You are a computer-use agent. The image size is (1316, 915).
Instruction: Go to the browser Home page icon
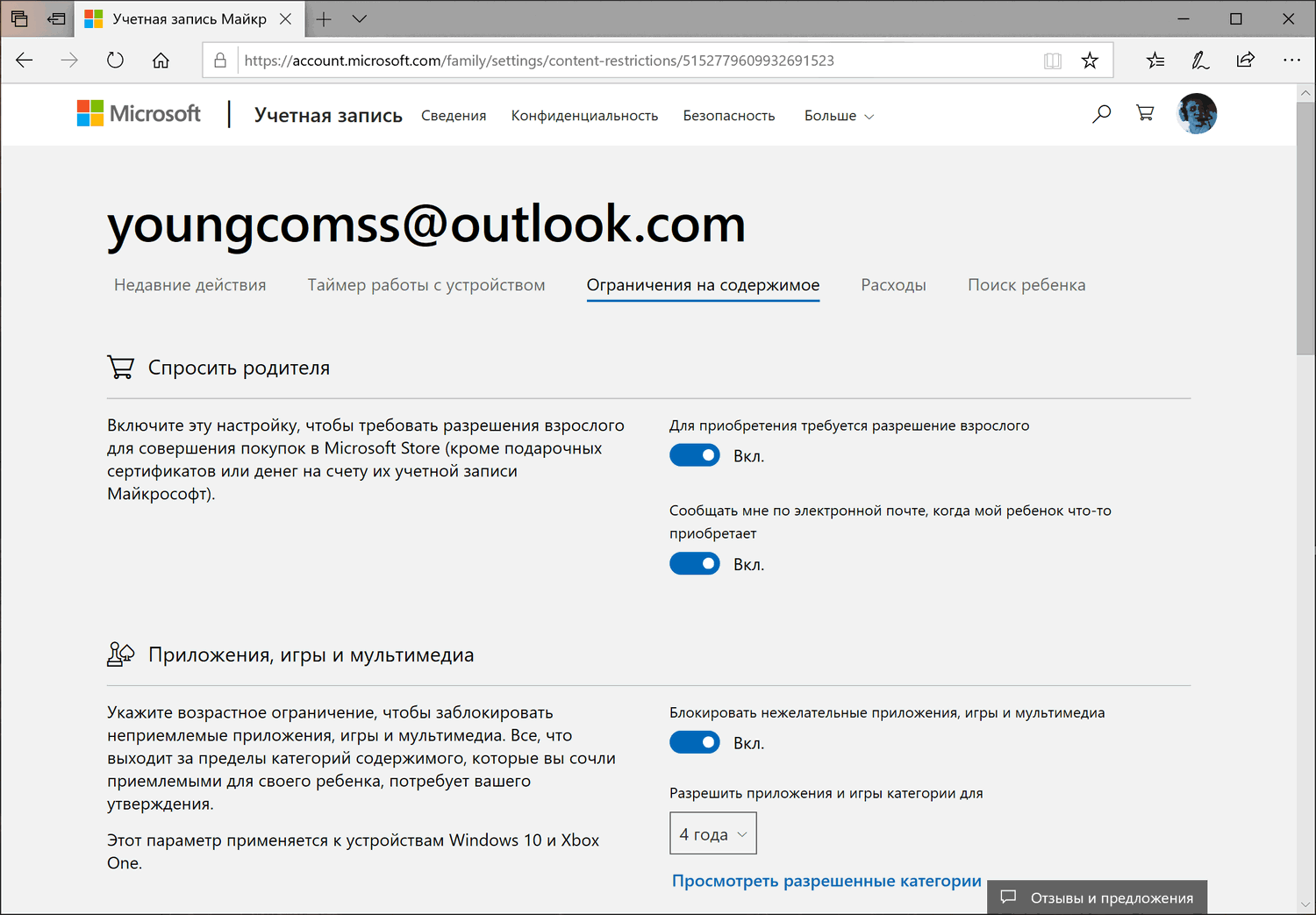click(x=161, y=61)
